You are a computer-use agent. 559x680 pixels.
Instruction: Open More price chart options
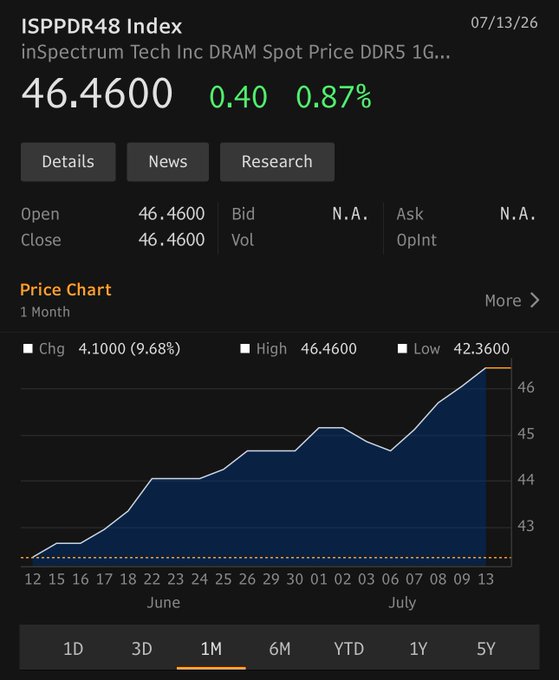[512, 301]
